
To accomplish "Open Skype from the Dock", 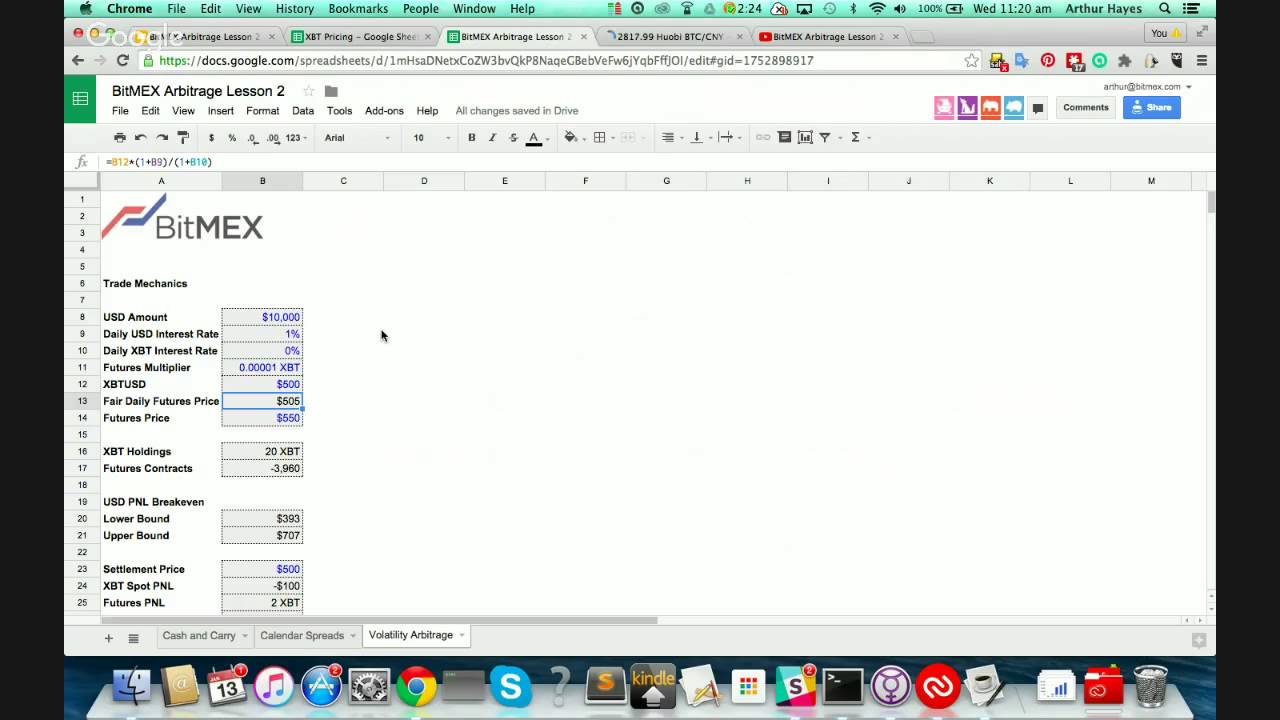I will tap(511, 687).
